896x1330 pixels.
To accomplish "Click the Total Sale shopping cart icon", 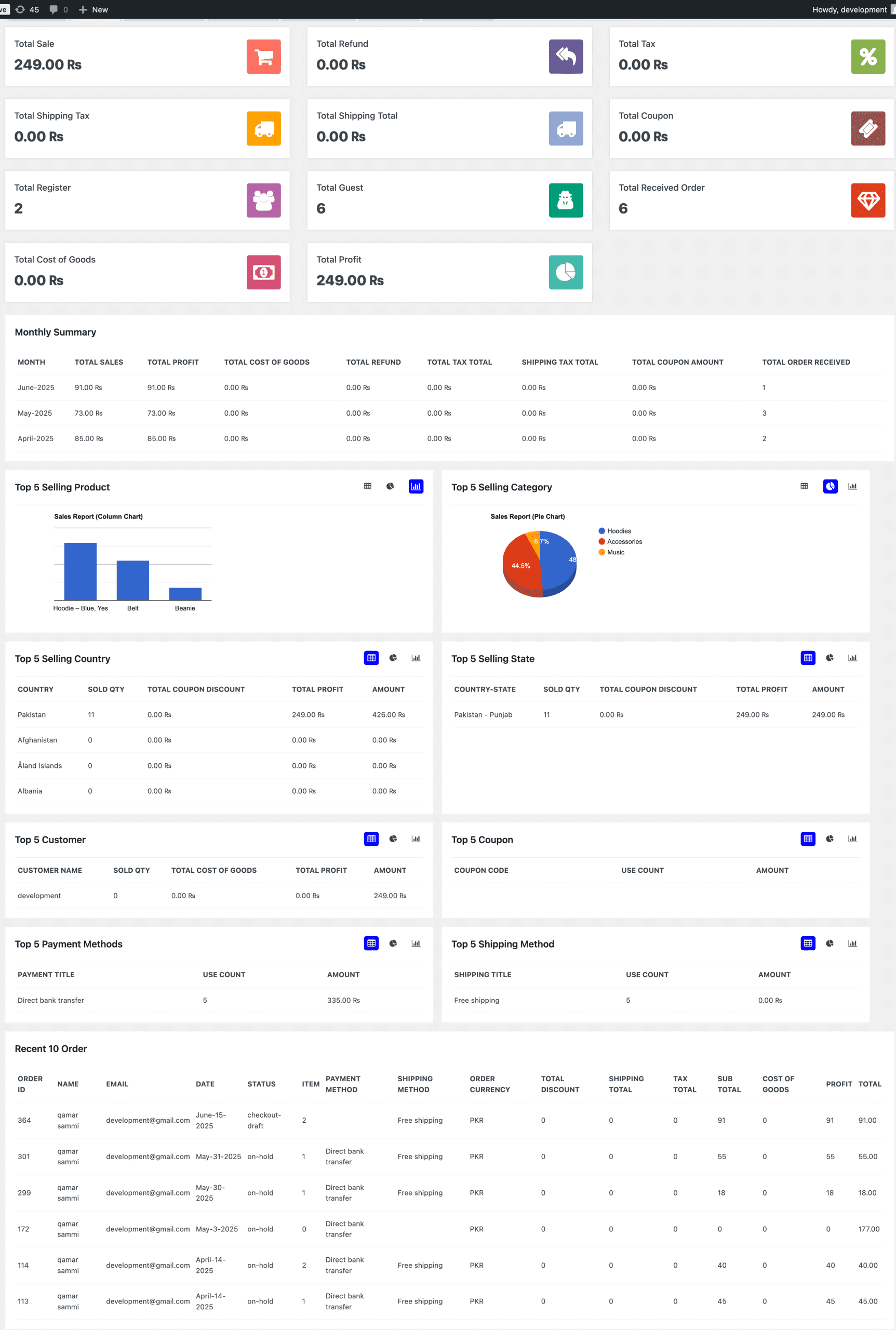I will point(263,57).
